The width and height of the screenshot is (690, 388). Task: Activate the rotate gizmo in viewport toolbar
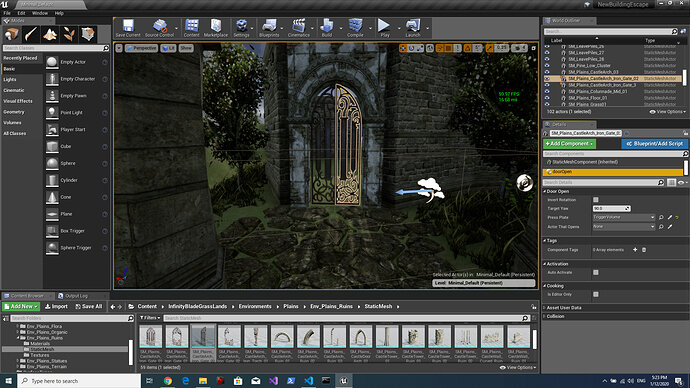tap(411, 48)
